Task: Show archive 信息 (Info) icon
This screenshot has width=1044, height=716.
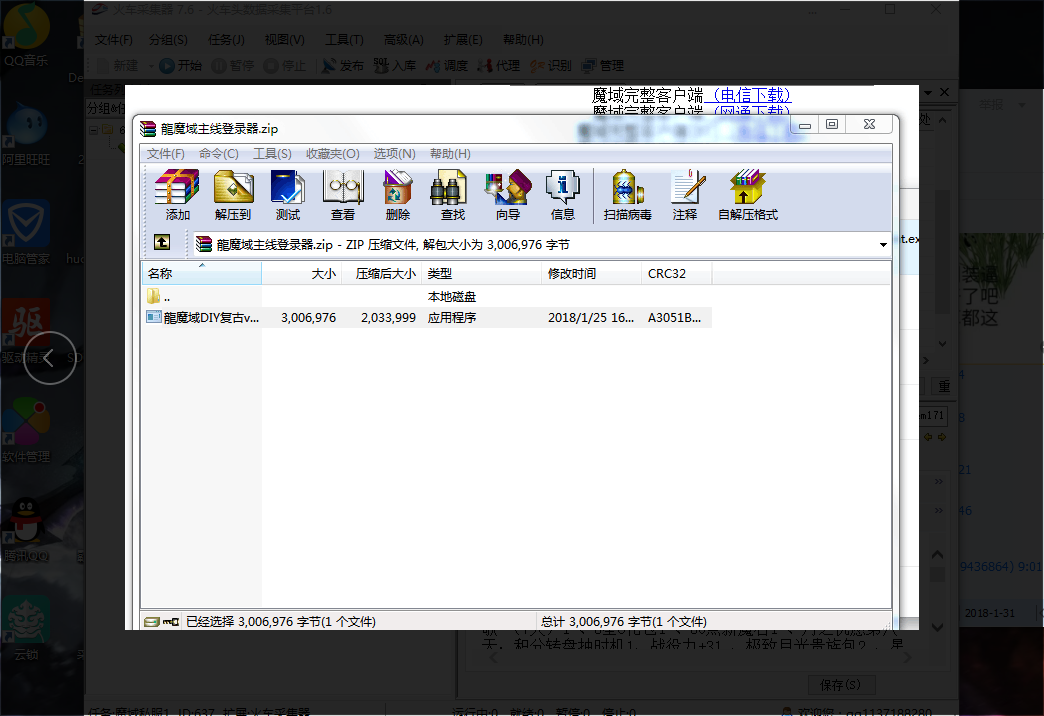Action: (562, 195)
